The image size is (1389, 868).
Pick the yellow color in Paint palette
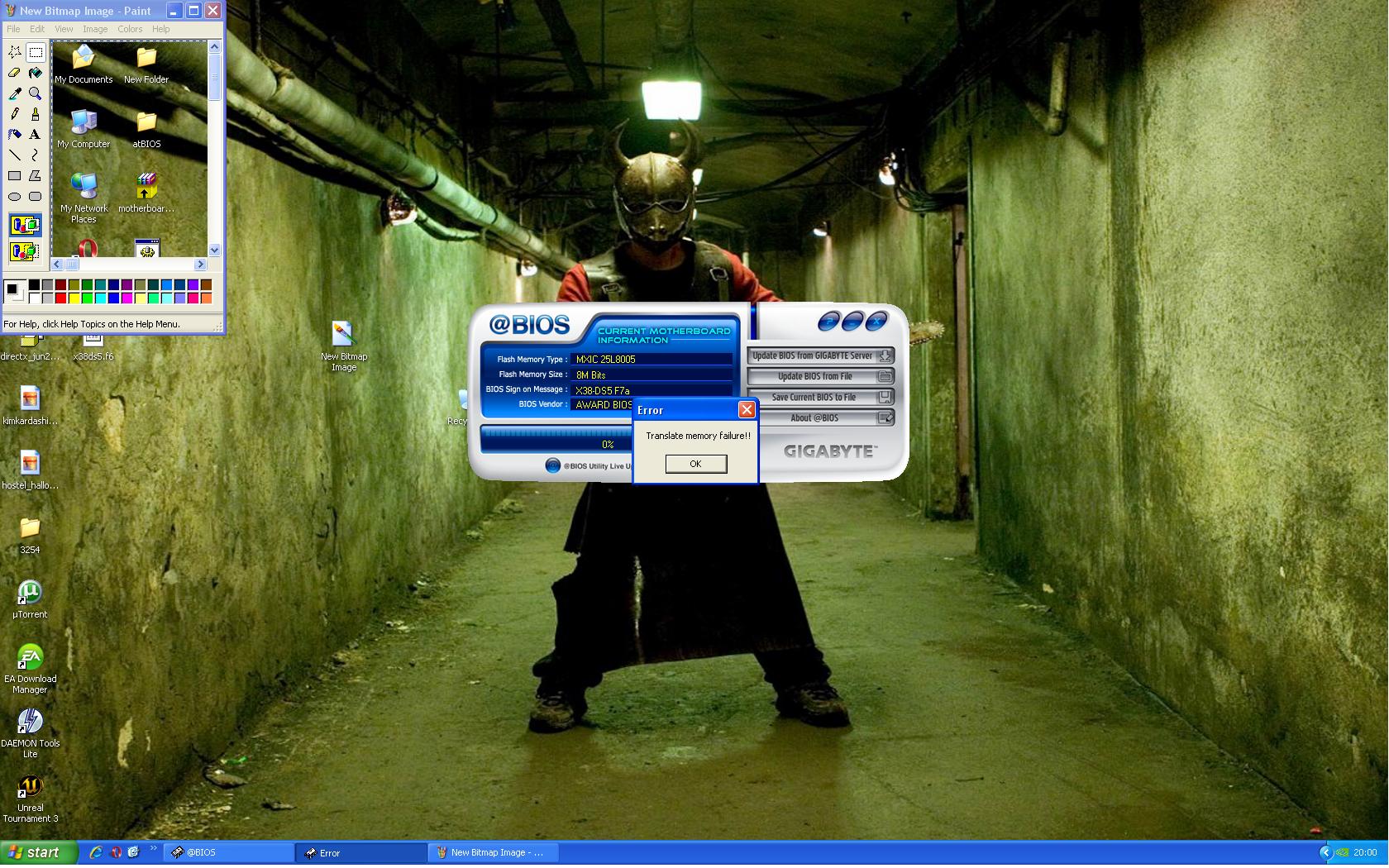74,298
